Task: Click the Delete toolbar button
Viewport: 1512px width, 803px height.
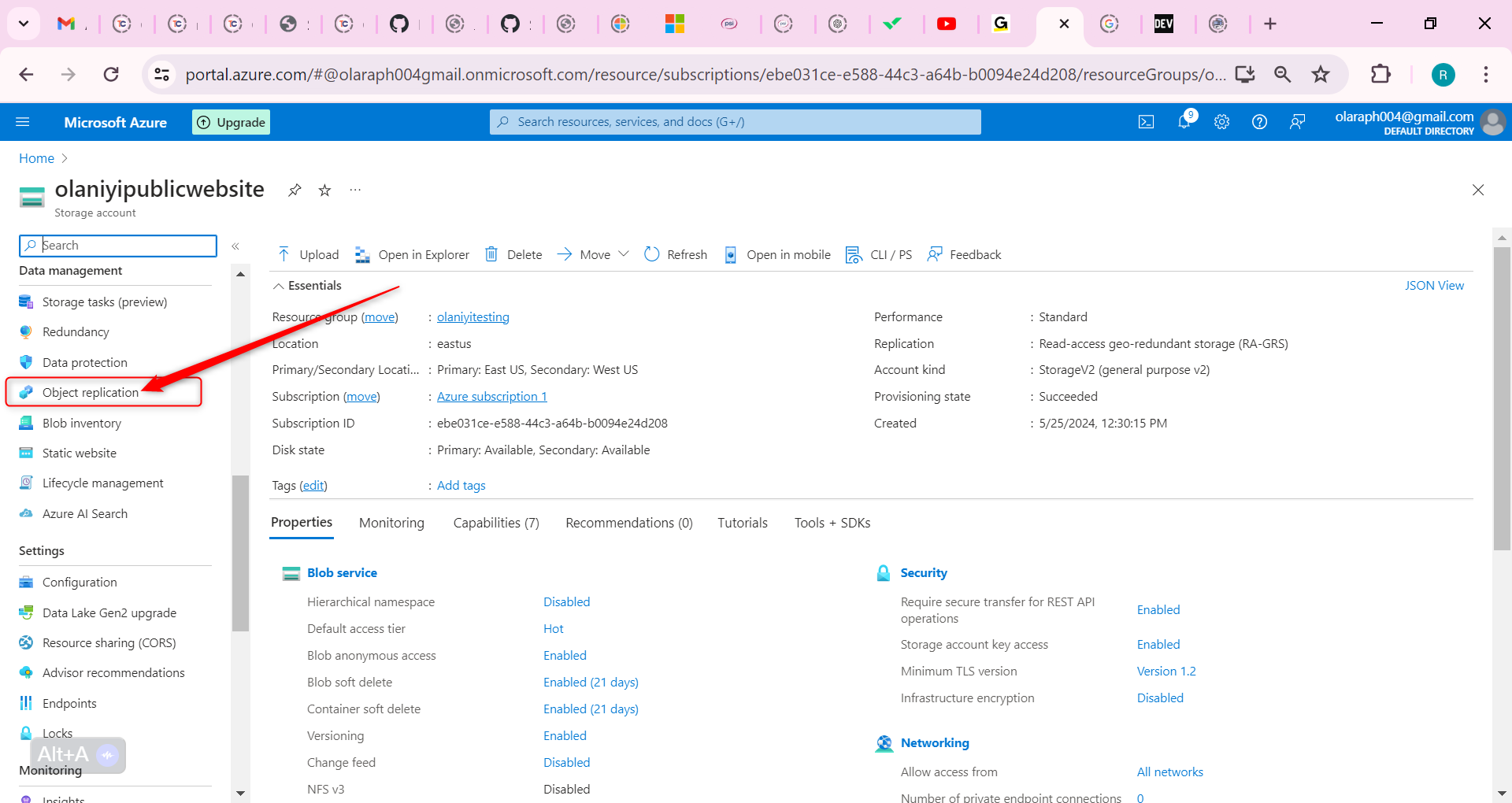Action: coord(513,254)
